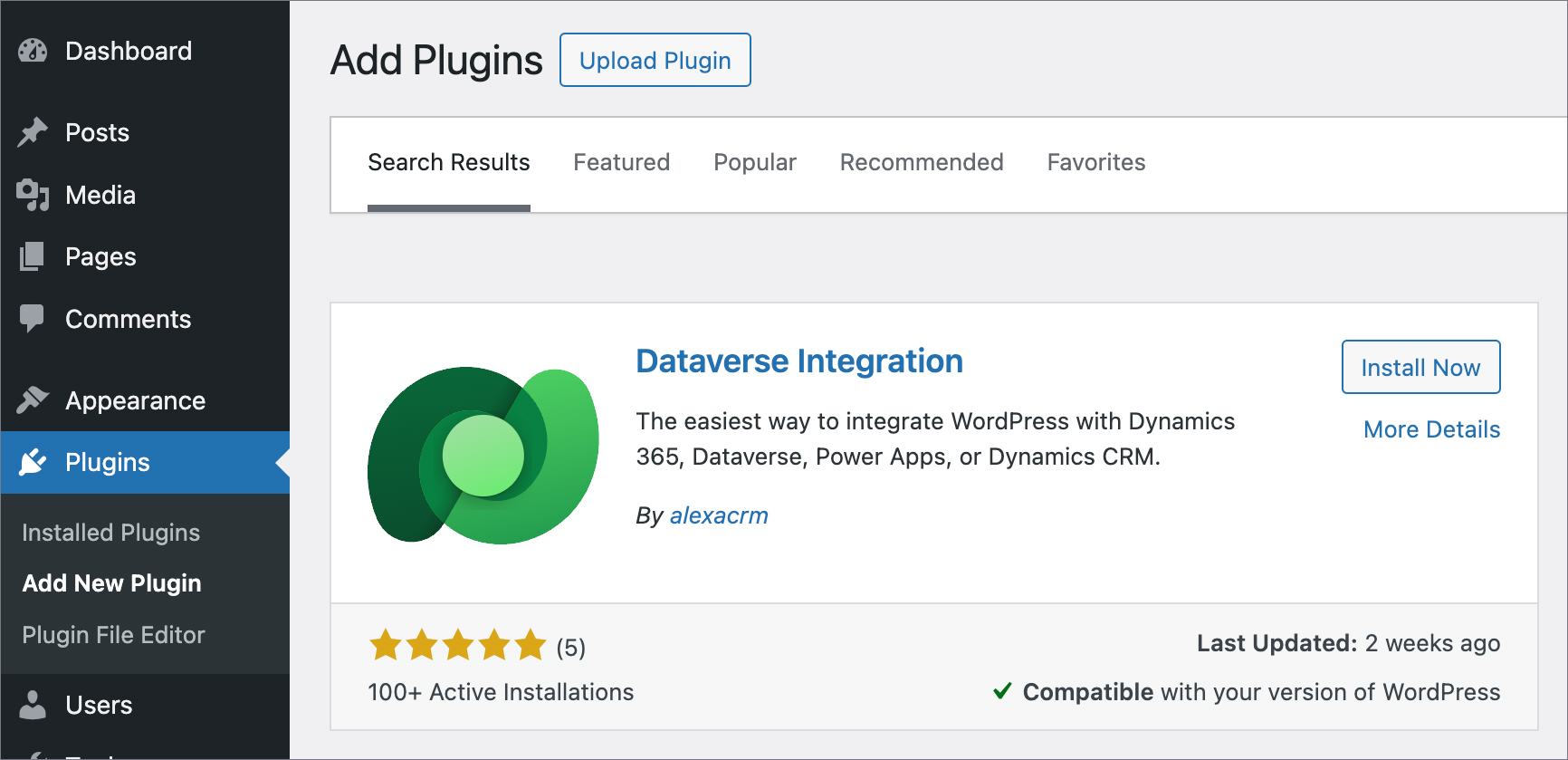This screenshot has width=1568, height=760.
Task: Click the Plugins plug icon
Action: pyautogui.click(x=33, y=462)
